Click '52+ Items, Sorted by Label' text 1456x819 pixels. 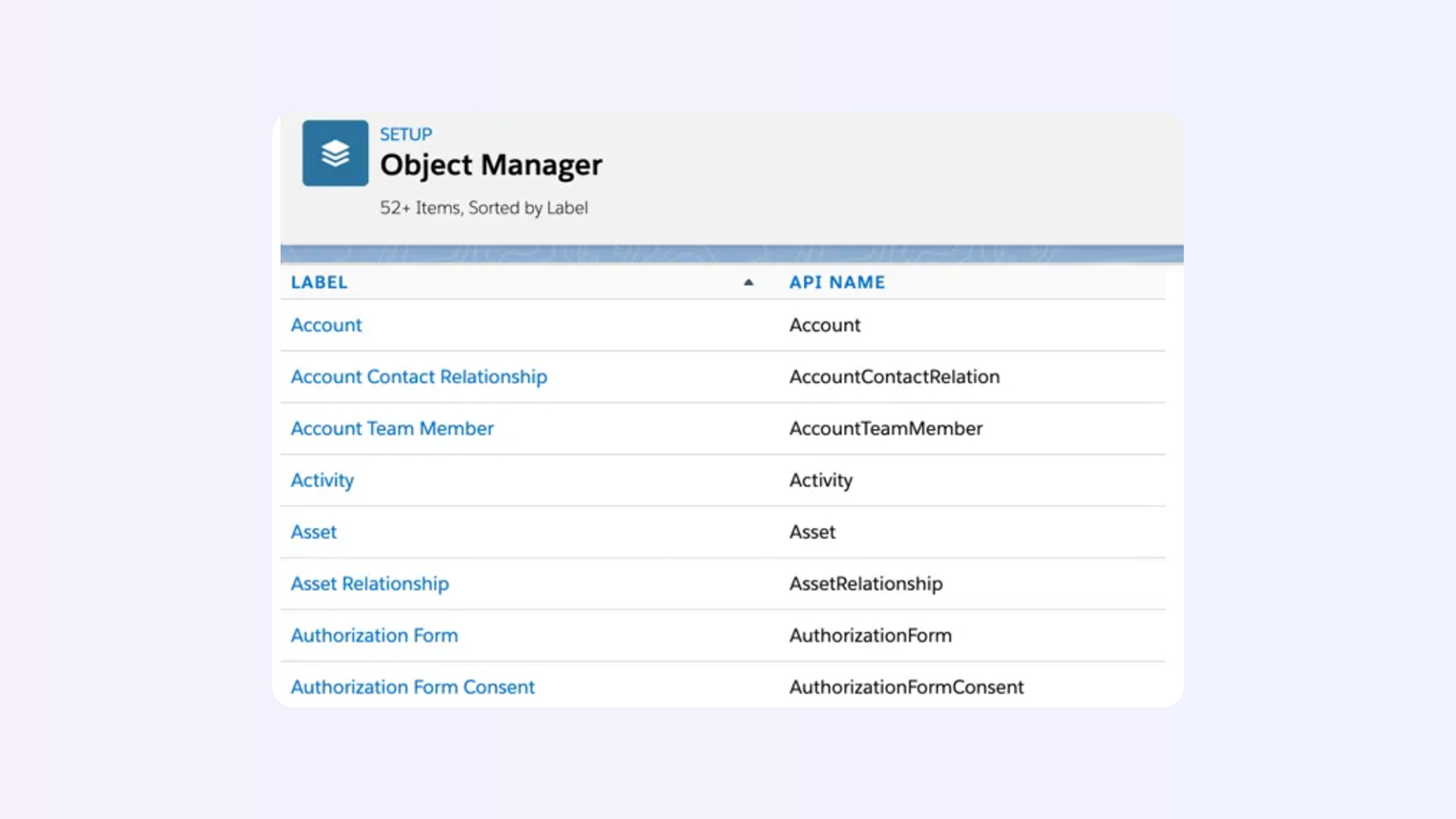point(484,208)
